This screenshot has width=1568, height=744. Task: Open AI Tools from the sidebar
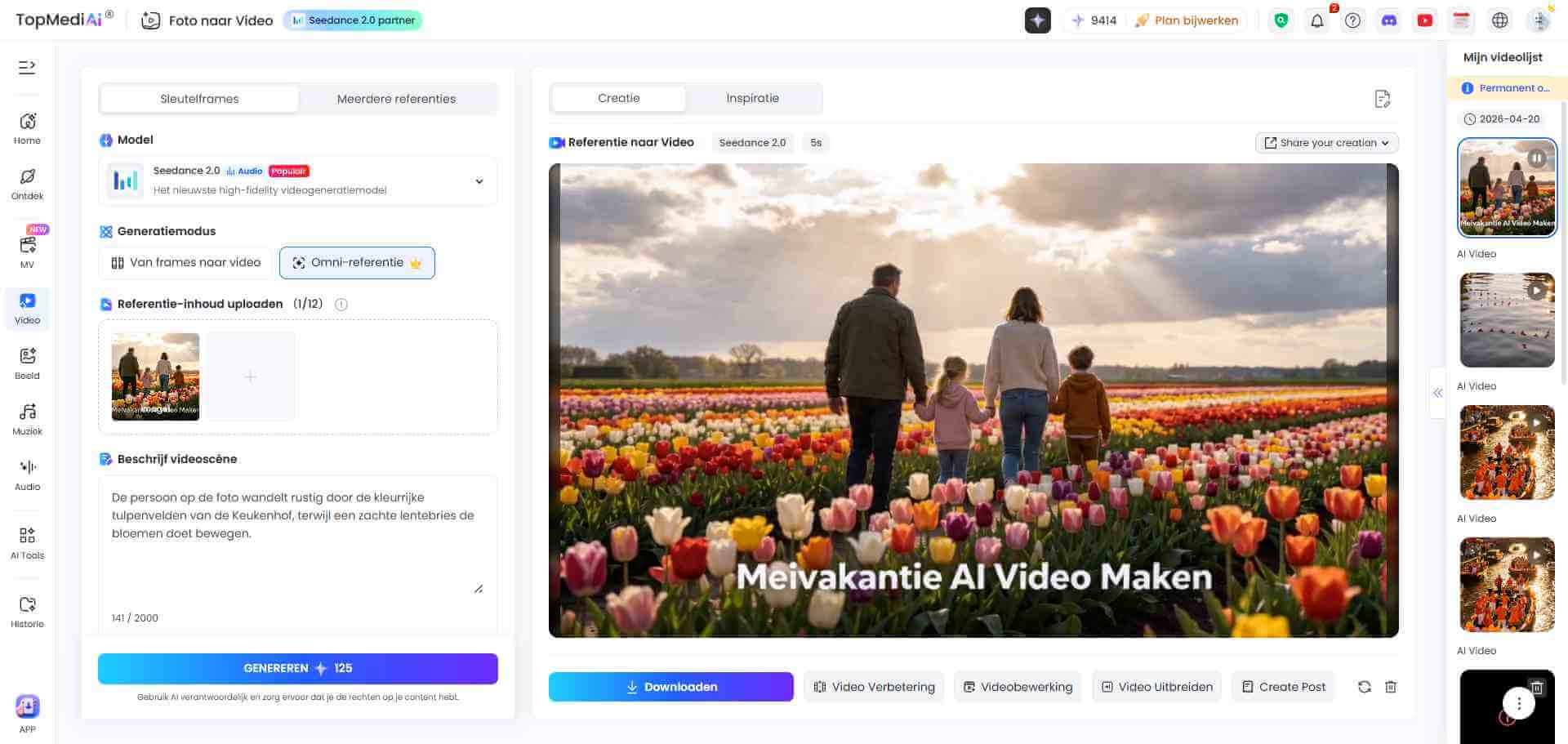tap(27, 541)
